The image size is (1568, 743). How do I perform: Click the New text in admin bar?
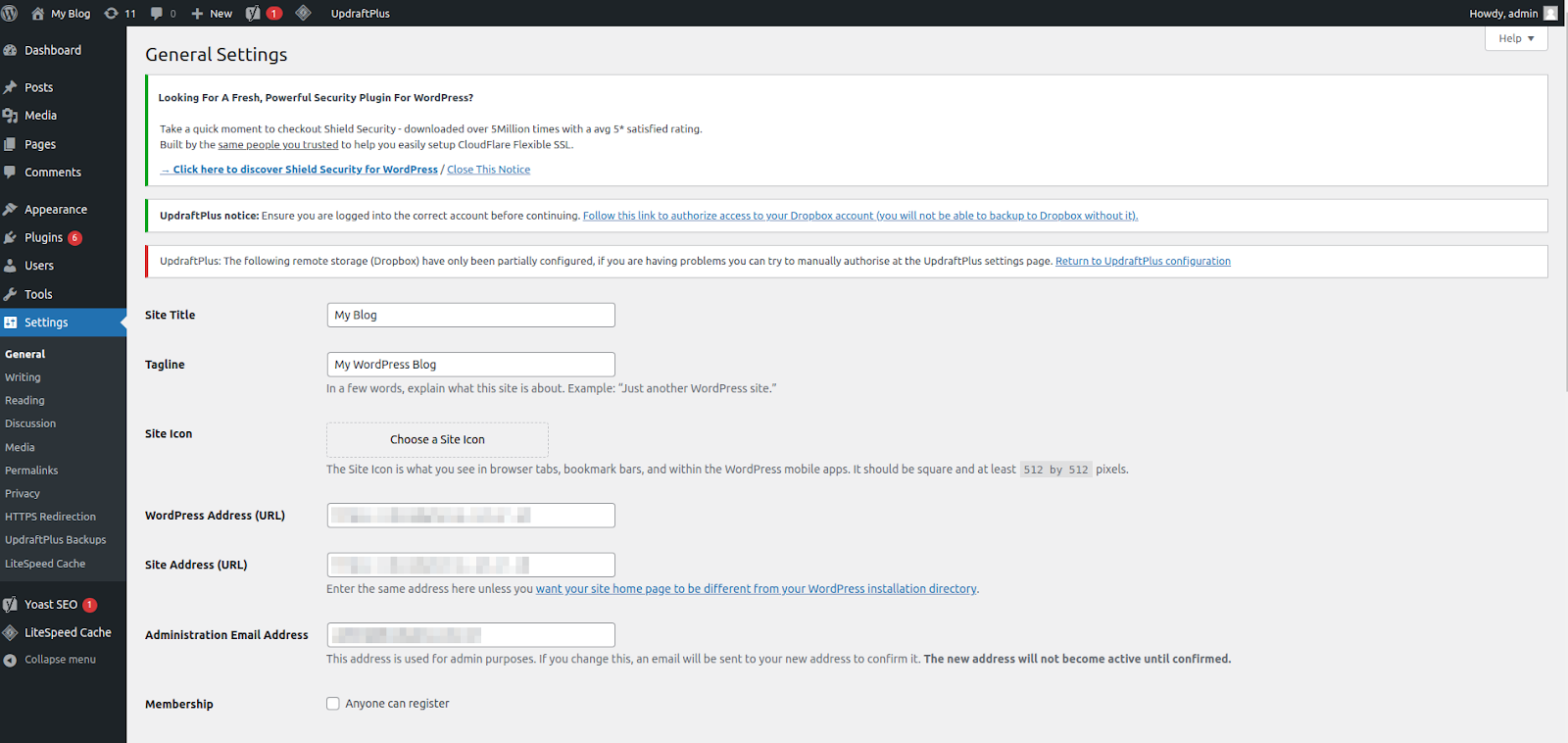(x=221, y=14)
